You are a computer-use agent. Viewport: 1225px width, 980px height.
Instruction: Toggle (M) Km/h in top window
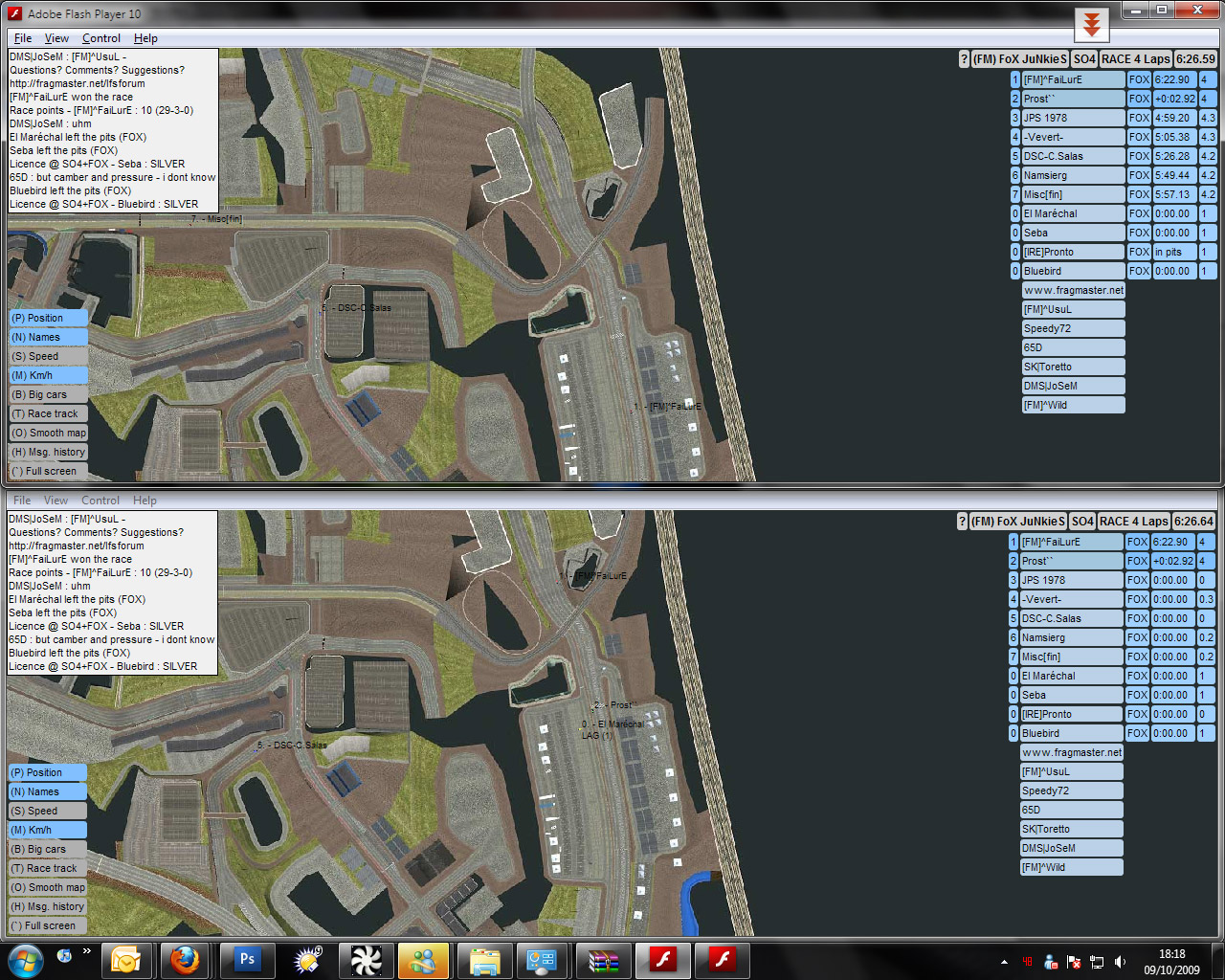pyautogui.click(x=48, y=375)
